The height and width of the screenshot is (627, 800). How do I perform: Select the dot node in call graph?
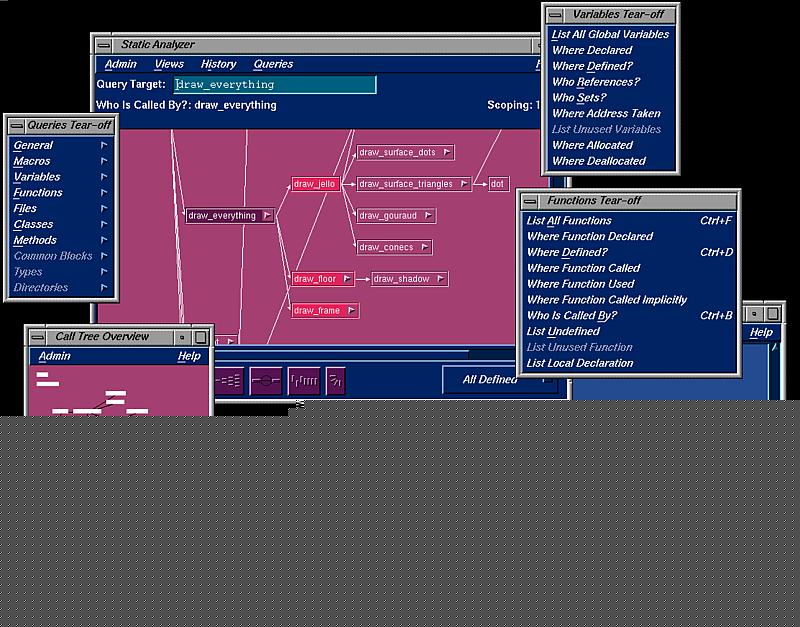(497, 184)
